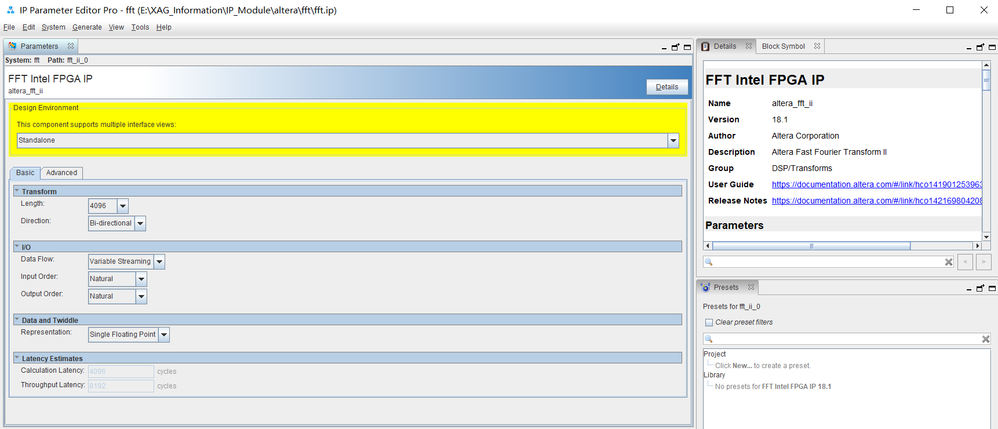Click the Details panel vertical scrollbar thumb

tap(987, 78)
